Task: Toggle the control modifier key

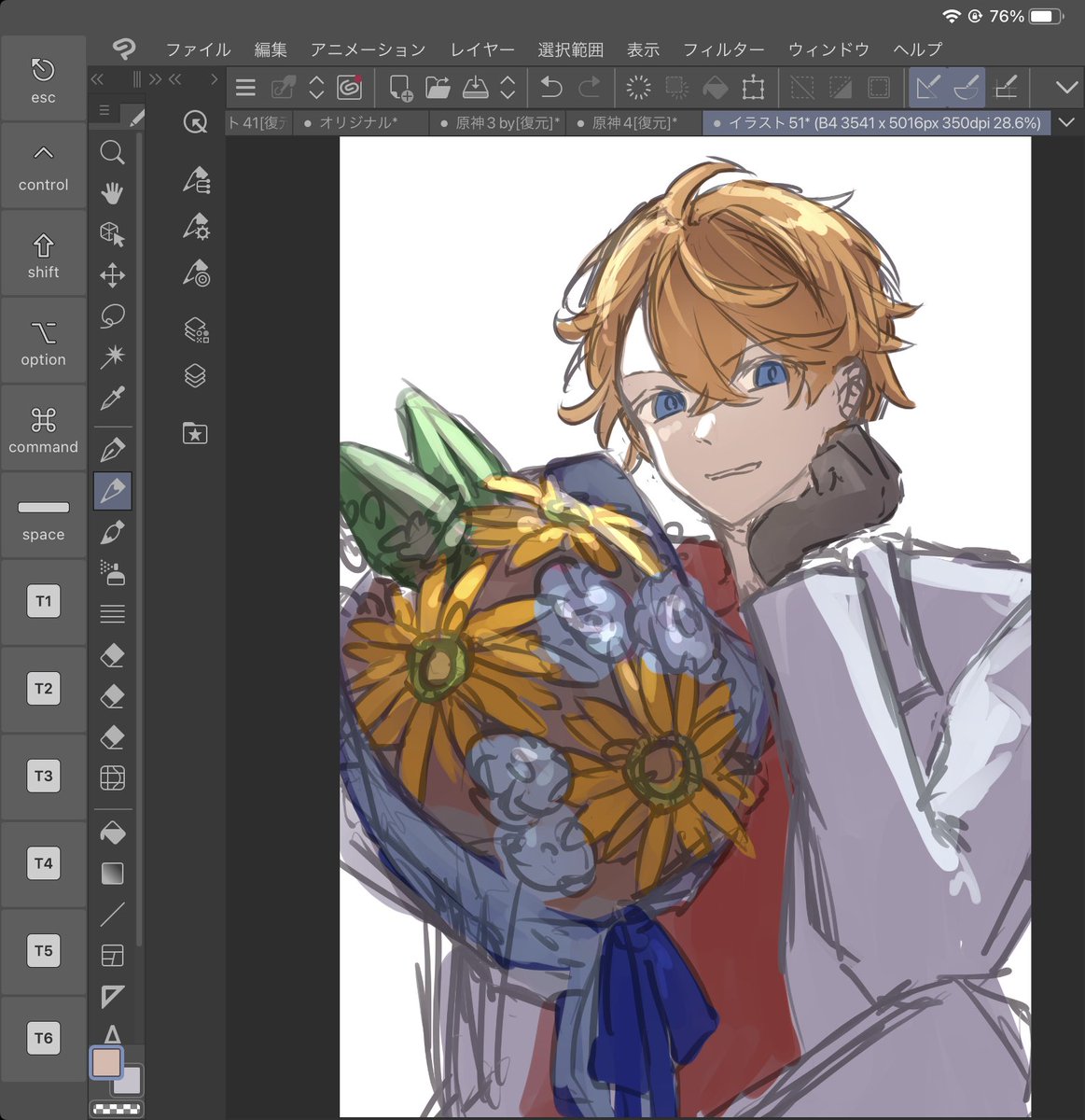Action: pos(44,166)
